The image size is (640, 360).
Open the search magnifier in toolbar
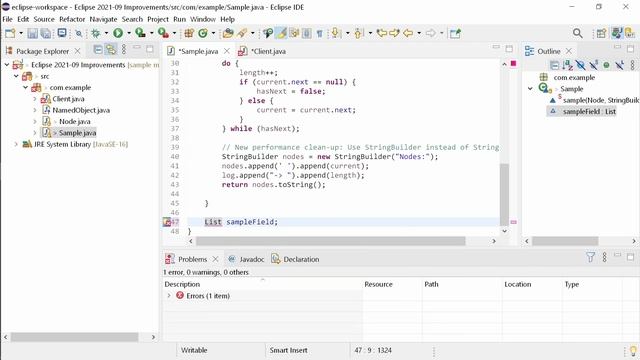coord(577,33)
